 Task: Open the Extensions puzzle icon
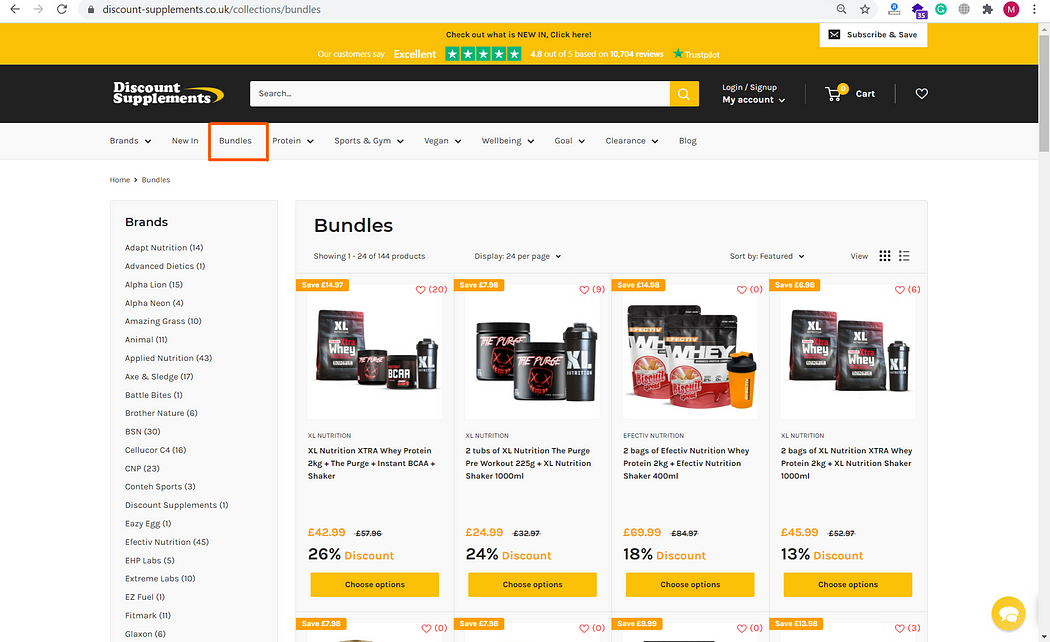987,9
